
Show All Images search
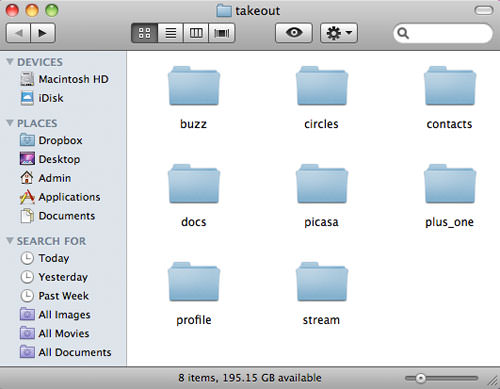(x=55, y=315)
